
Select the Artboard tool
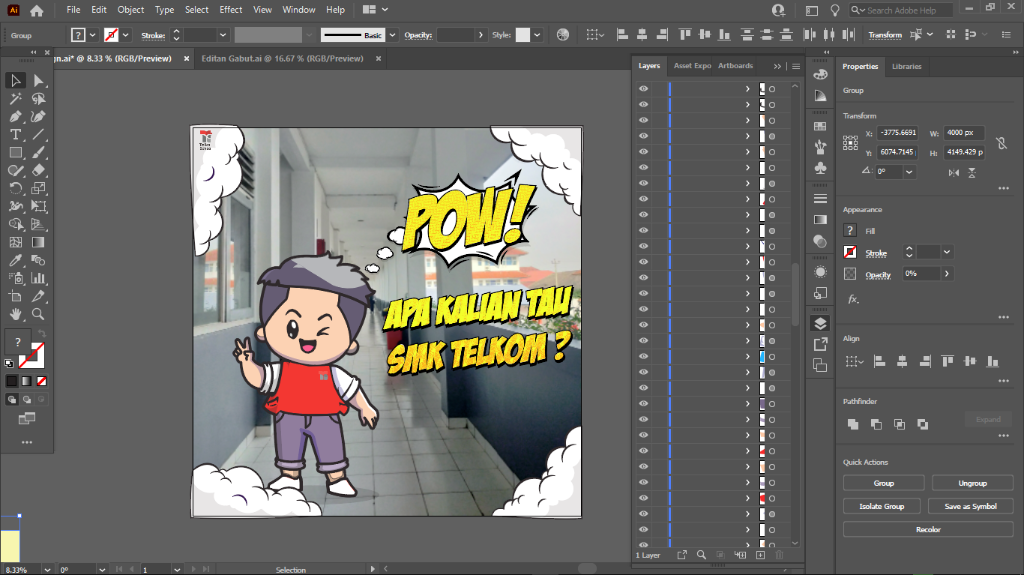pyautogui.click(x=15, y=296)
